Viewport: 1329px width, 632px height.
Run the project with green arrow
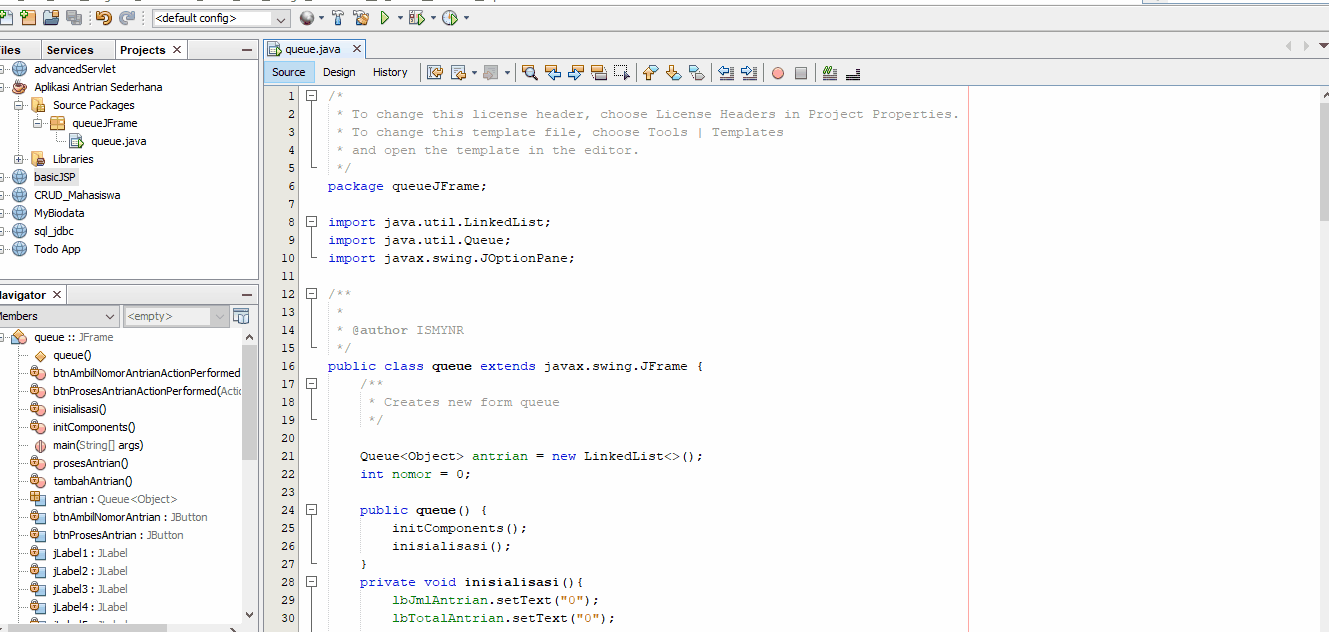pyautogui.click(x=386, y=17)
